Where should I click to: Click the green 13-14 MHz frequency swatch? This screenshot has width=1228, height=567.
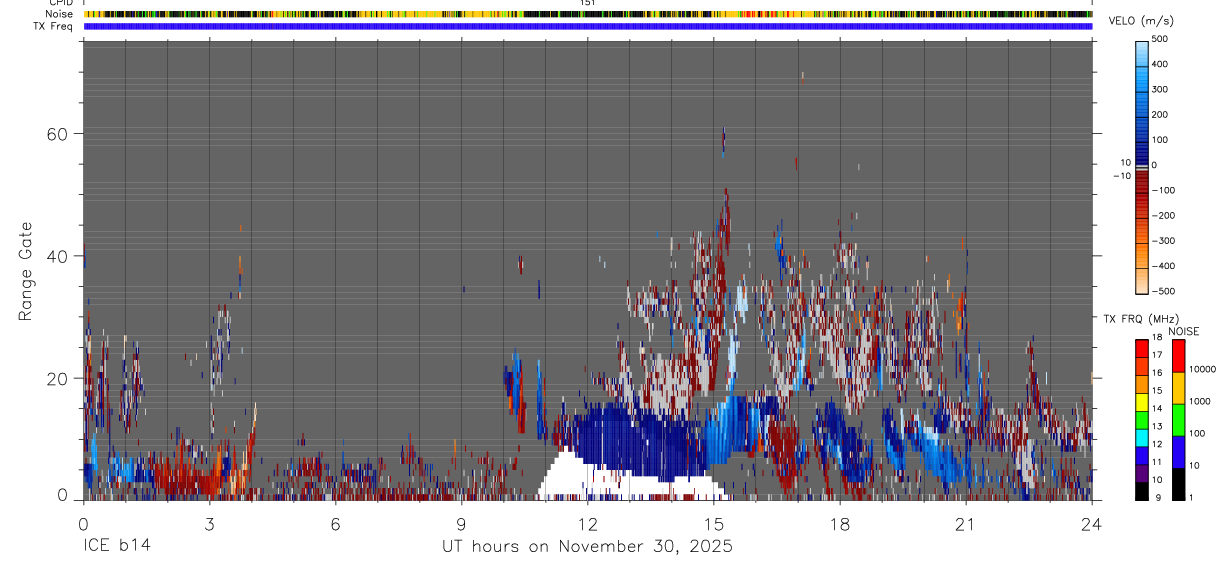(1142, 421)
